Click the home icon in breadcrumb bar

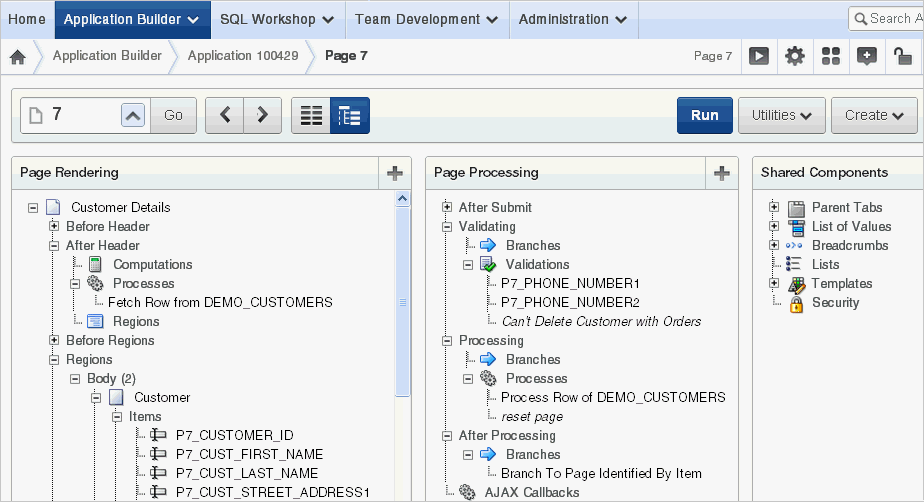click(x=18, y=57)
